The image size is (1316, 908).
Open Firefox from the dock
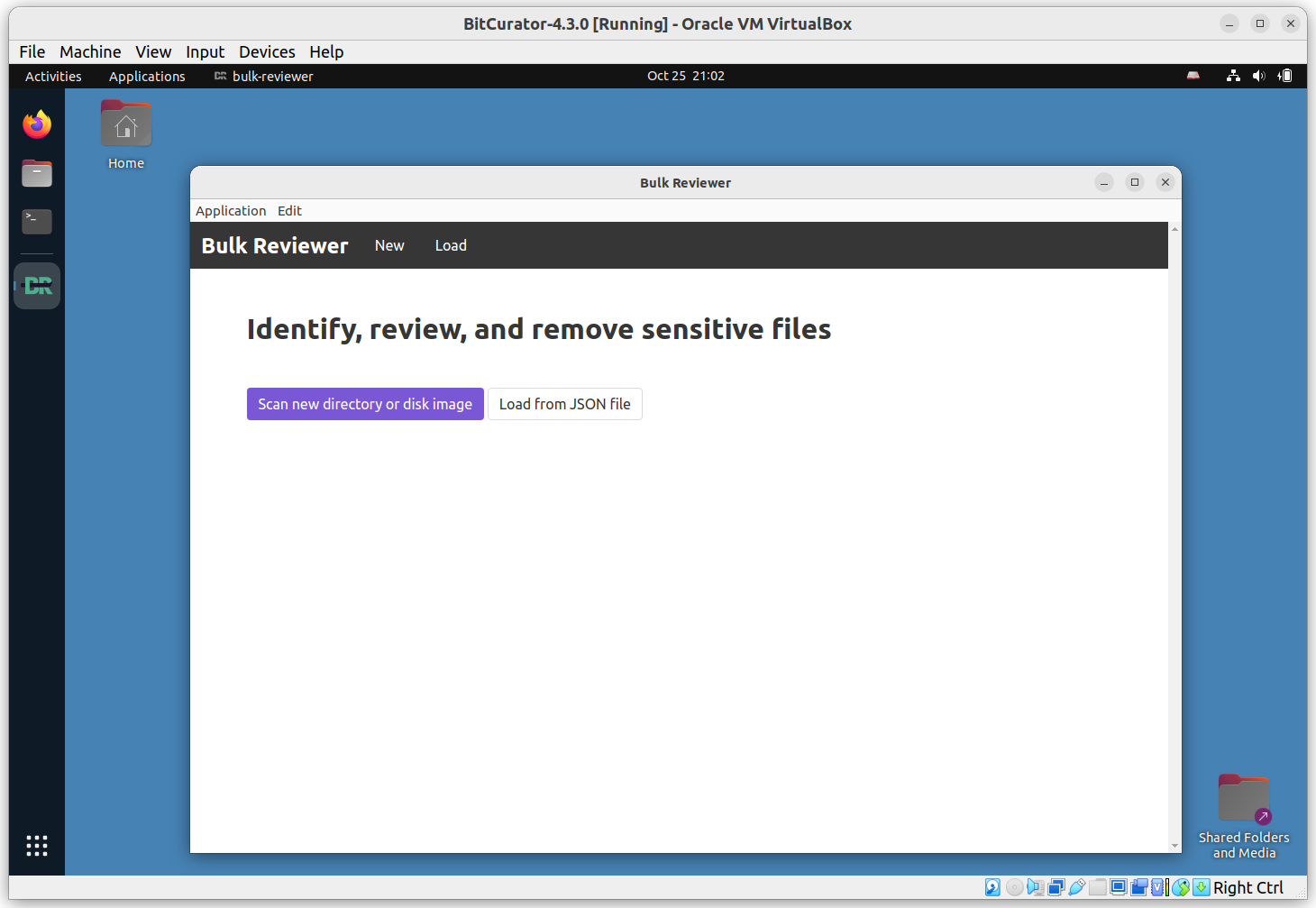(x=37, y=124)
